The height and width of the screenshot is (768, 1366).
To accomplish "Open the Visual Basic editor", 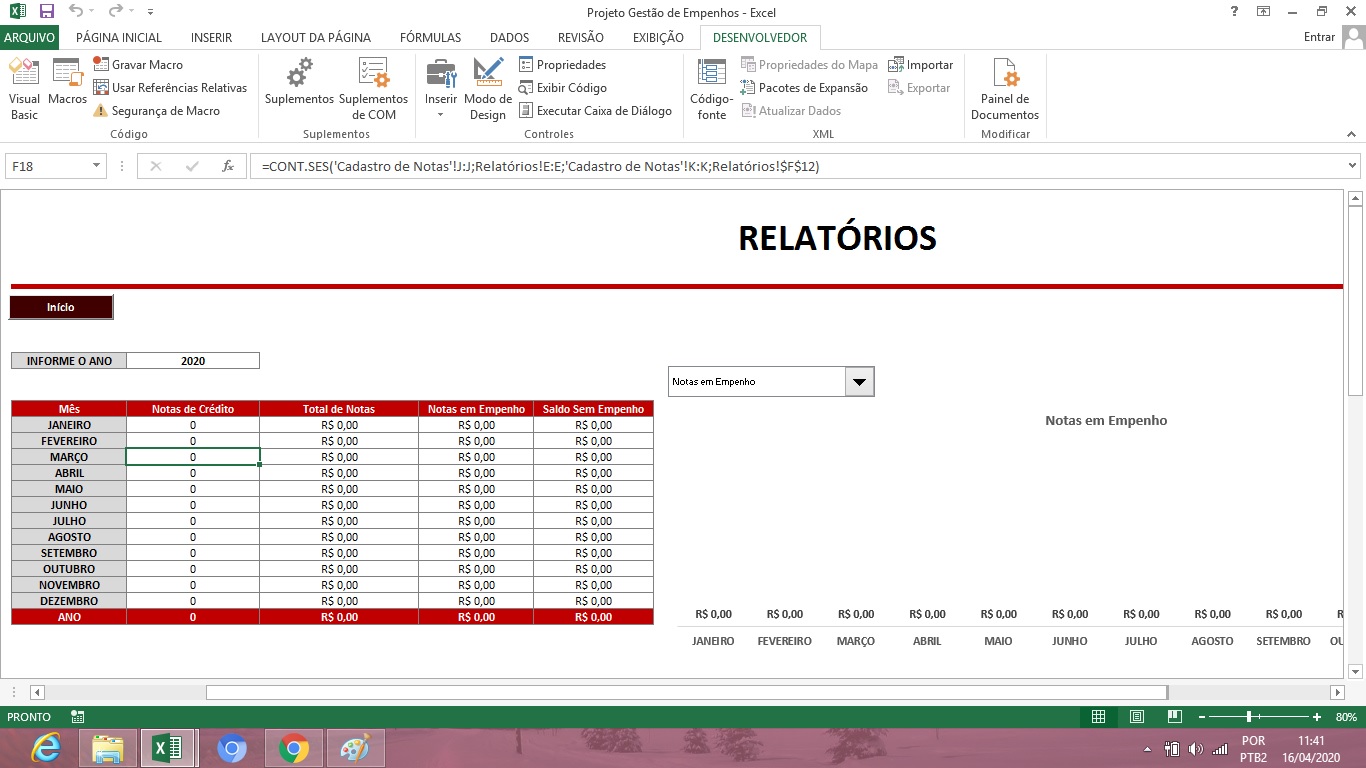I will coord(24,89).
